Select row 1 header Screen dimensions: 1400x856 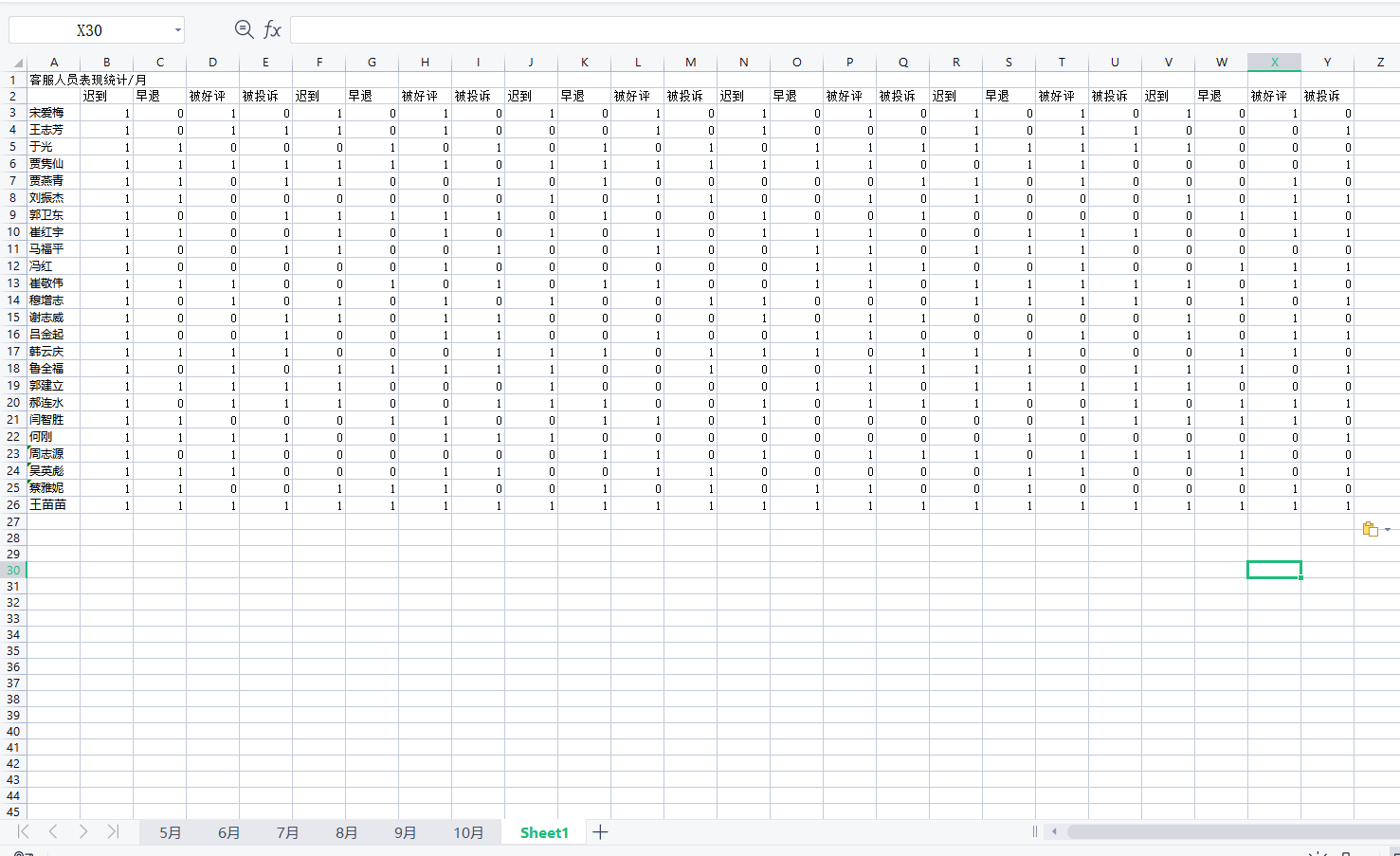click(x=13, y=80)
